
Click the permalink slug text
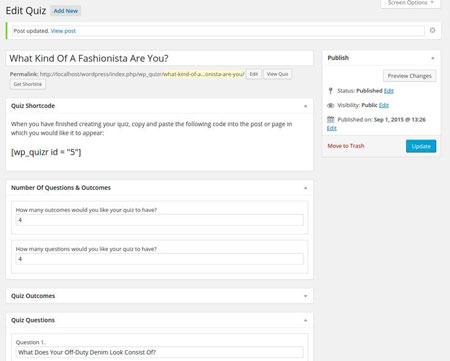click(x=204, y=74)
